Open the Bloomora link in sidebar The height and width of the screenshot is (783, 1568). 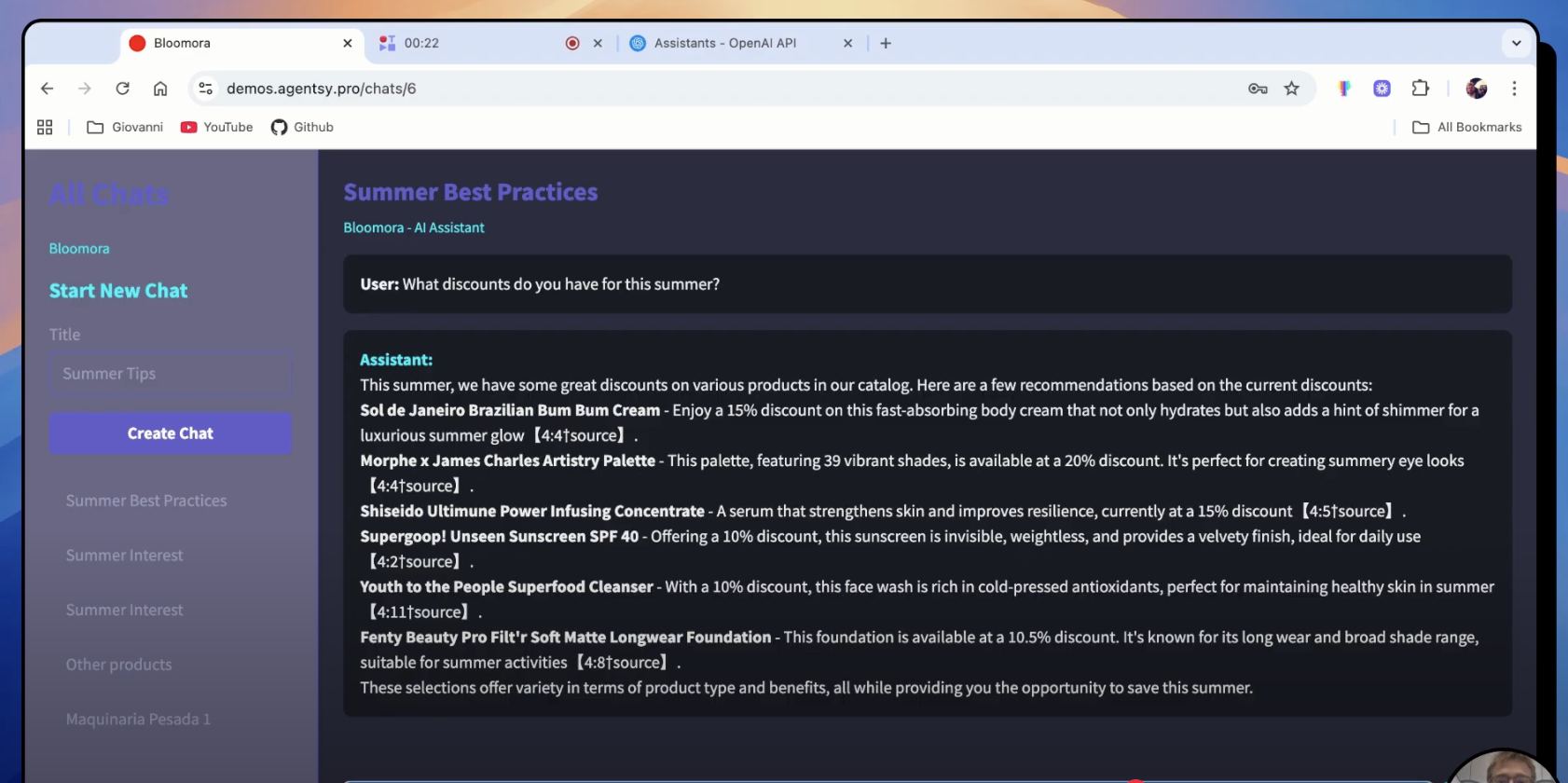(x=79, y=249)
